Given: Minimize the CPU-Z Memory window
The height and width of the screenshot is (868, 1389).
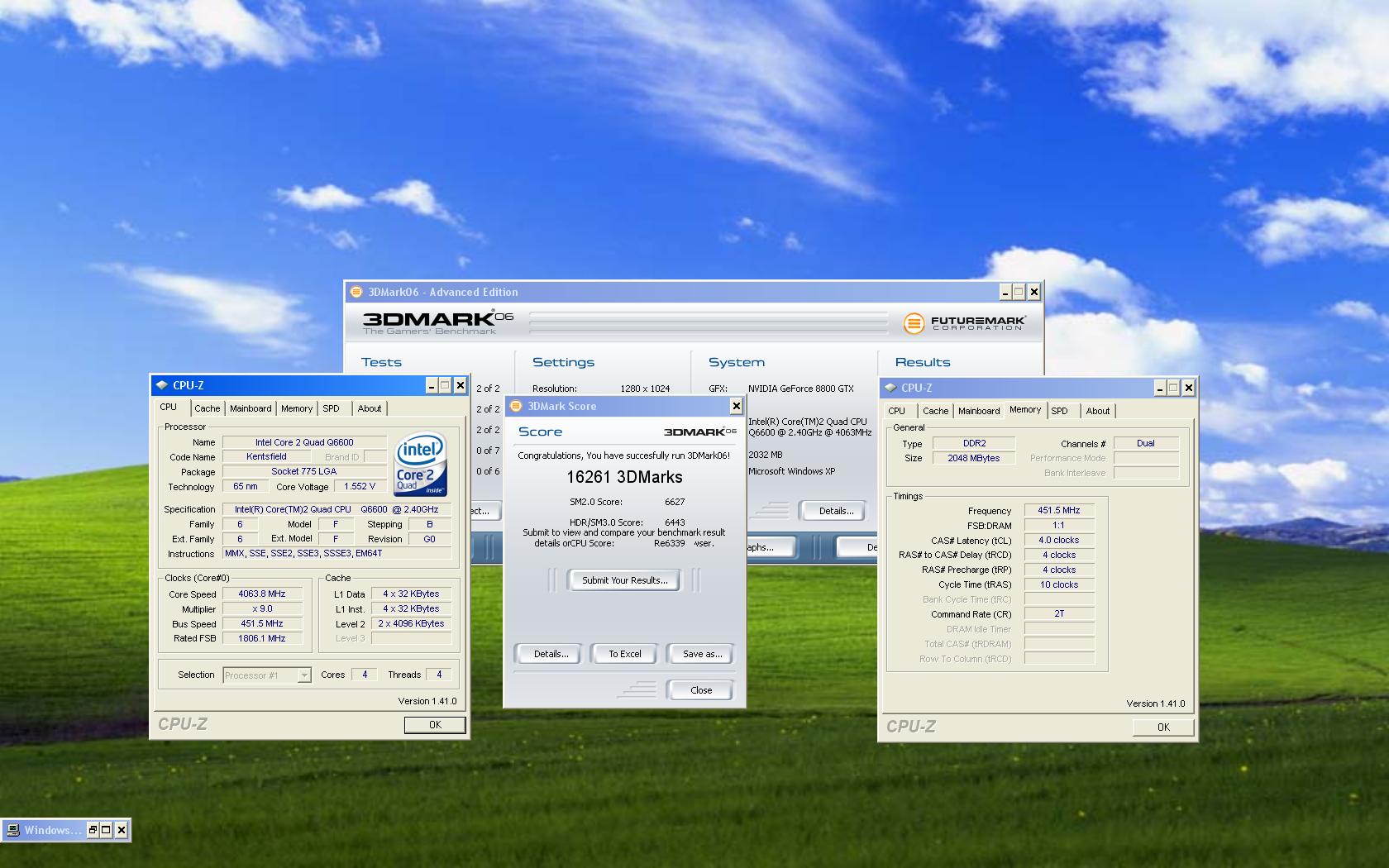Looking at the screenshot, I should click(1160, 388).
